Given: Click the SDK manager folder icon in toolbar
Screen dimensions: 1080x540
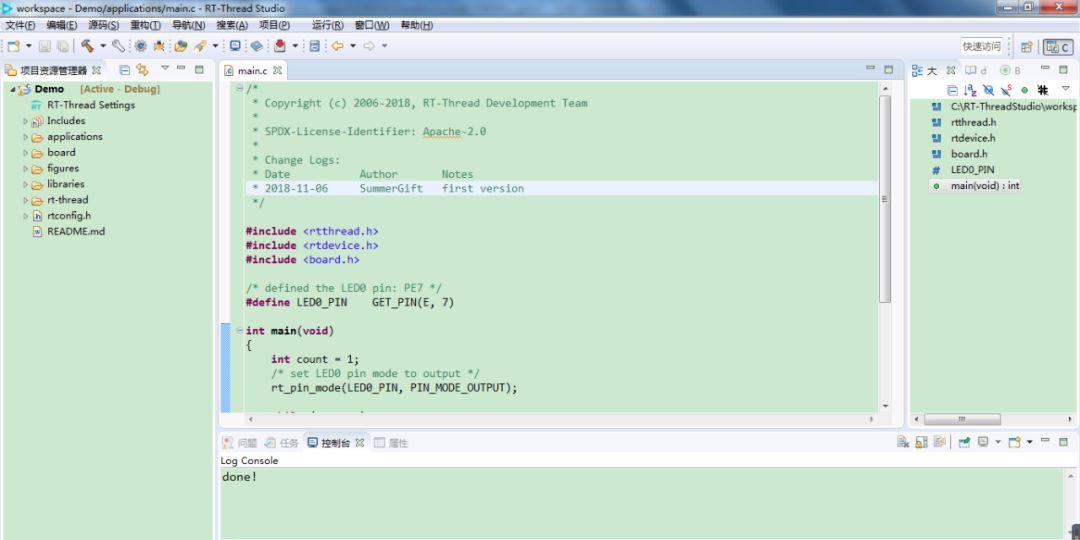Looking at the screenshot, I should (180, 46).
